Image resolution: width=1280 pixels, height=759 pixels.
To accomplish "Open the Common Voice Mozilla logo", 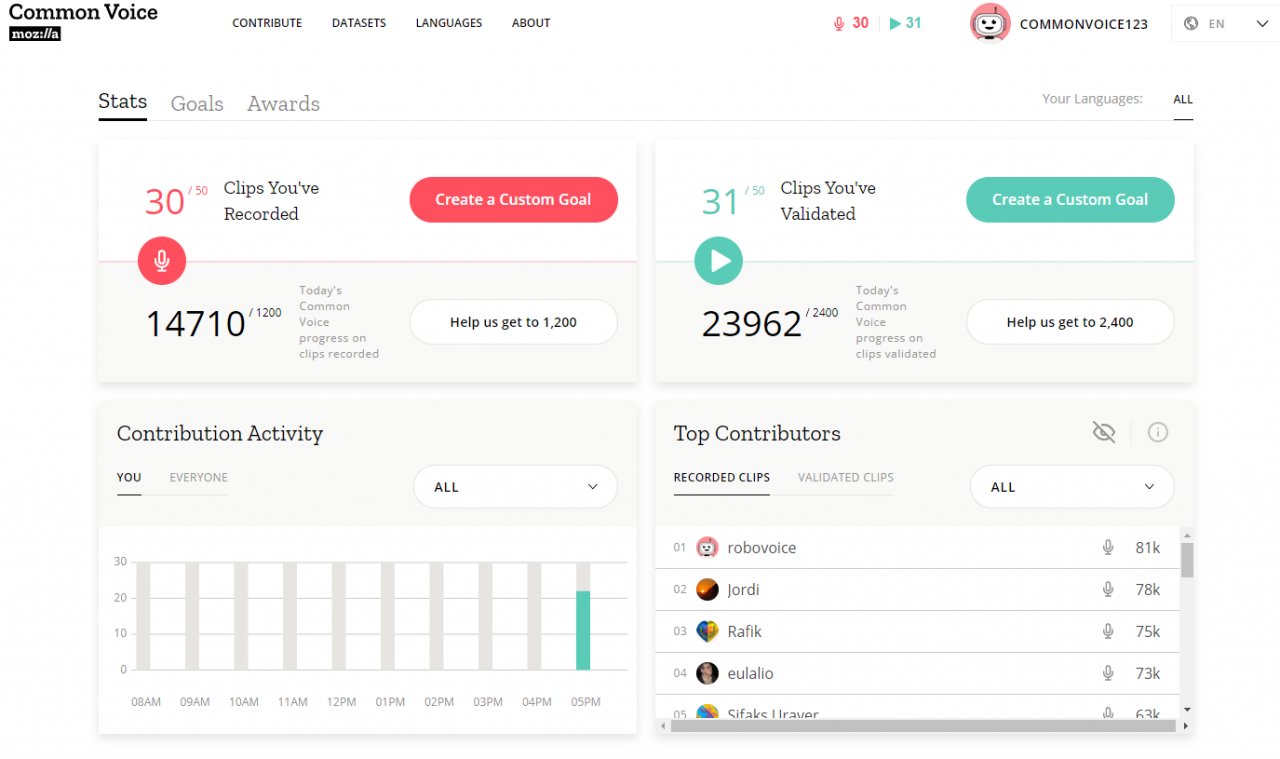I will 83,22.
